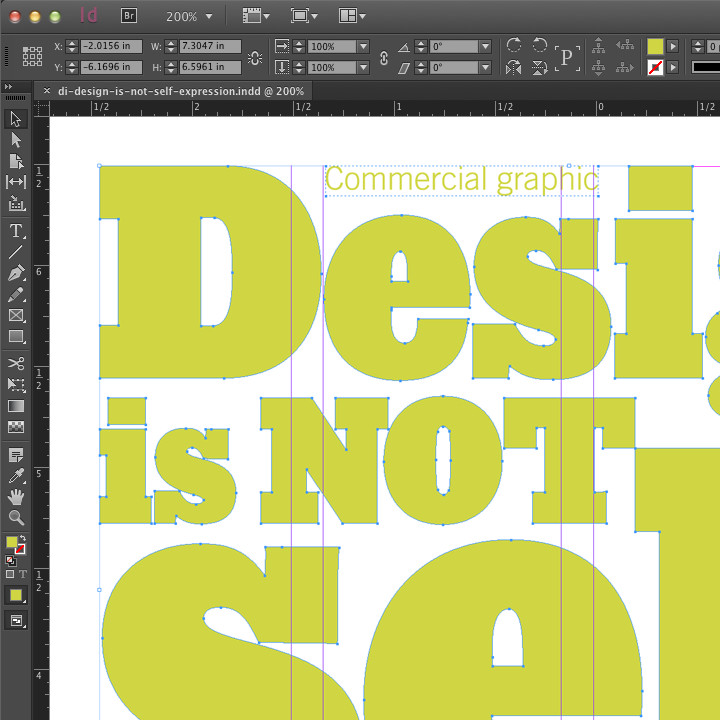720x720 pixels.
Task: Select the Rectangle tool
Action: coord(16,337)
